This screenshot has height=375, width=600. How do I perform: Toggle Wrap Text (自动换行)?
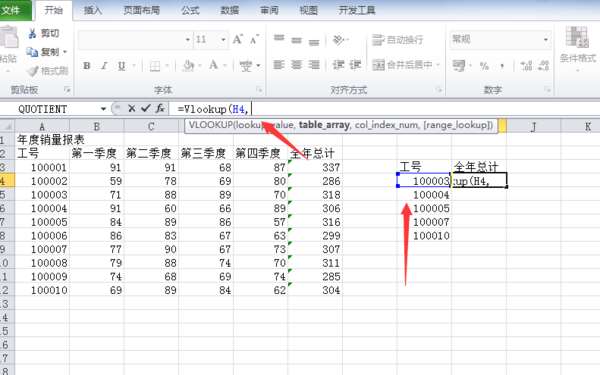click(398, 39)
